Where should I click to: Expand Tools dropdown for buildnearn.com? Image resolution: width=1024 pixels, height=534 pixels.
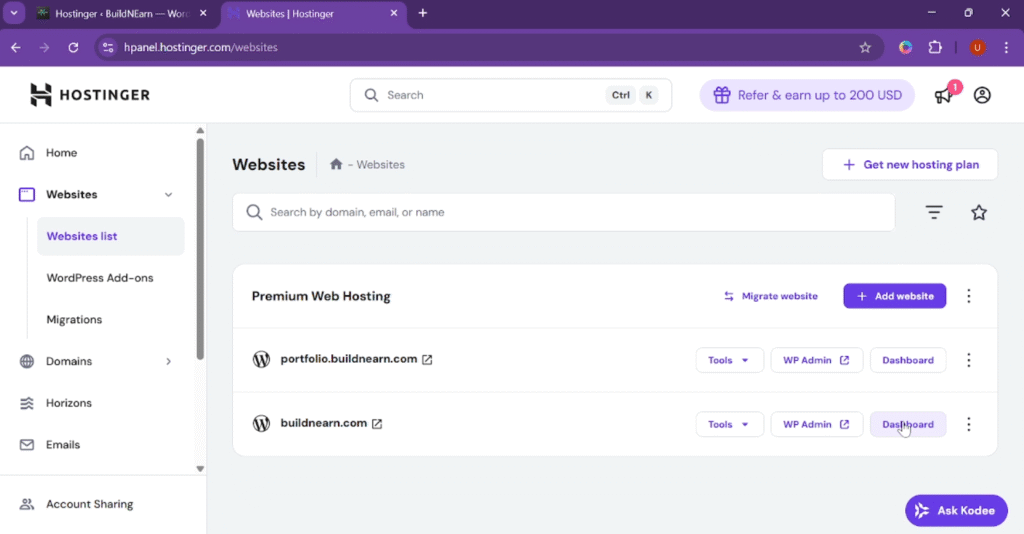coord(729,424)
